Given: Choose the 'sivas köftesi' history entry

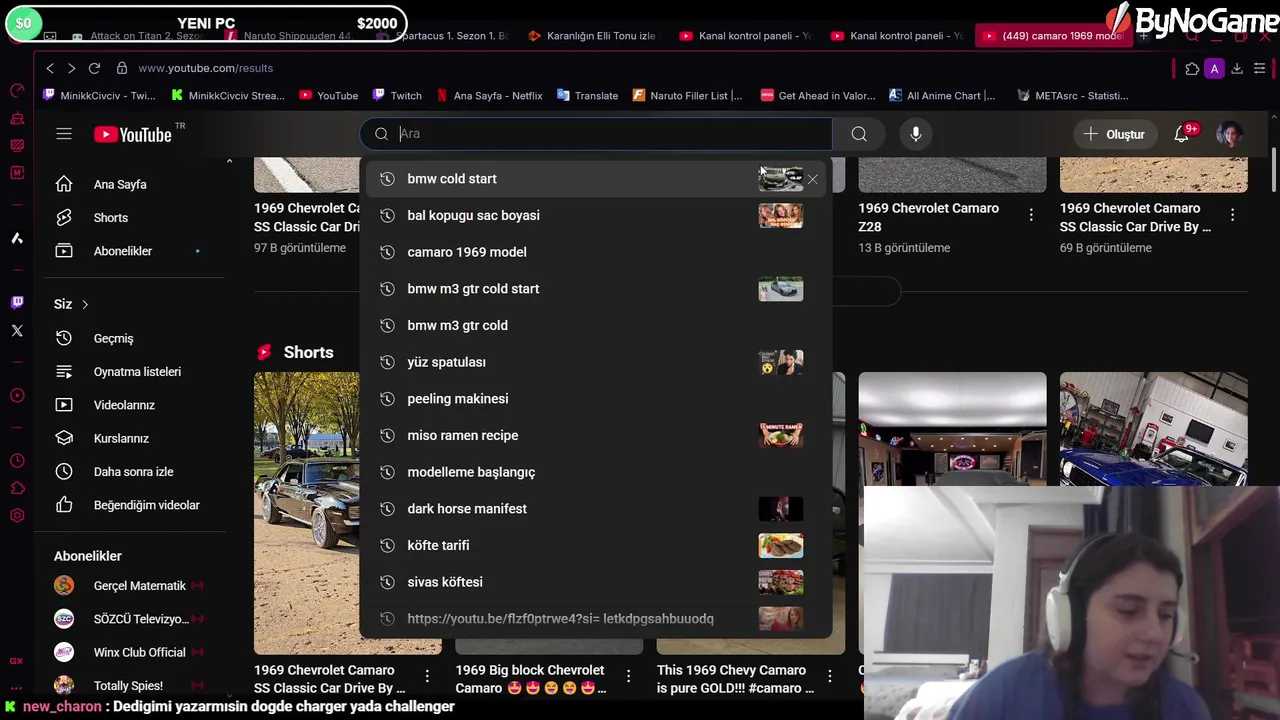Looking at the screenshot, I should pos(596,582).
